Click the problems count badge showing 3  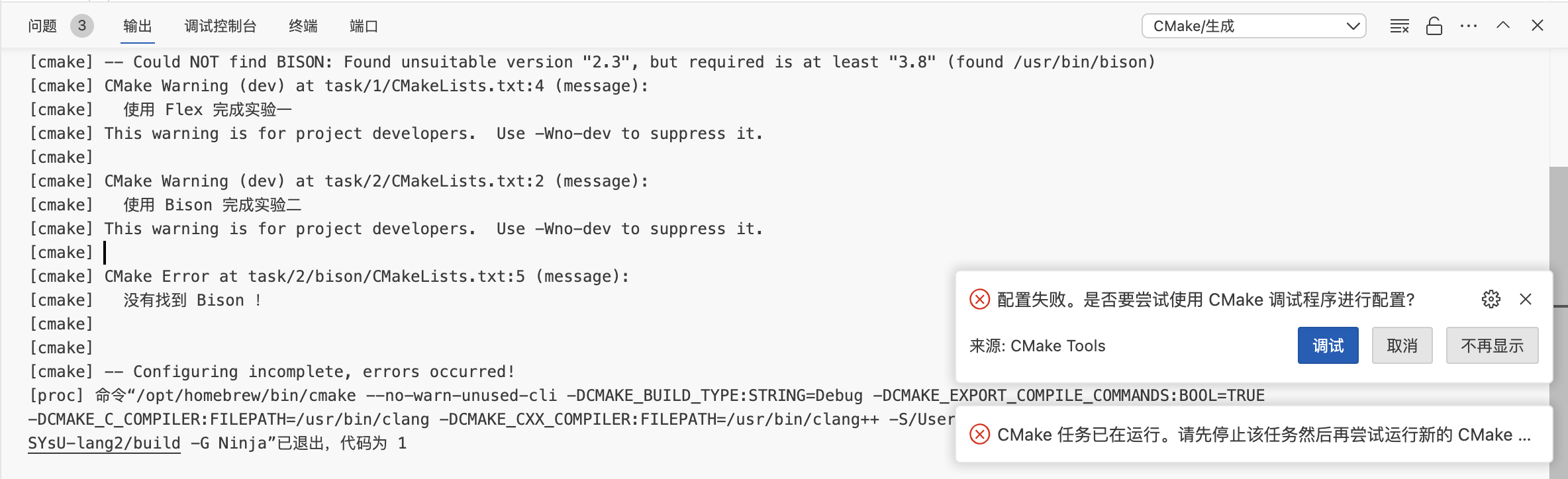point(81,26)
